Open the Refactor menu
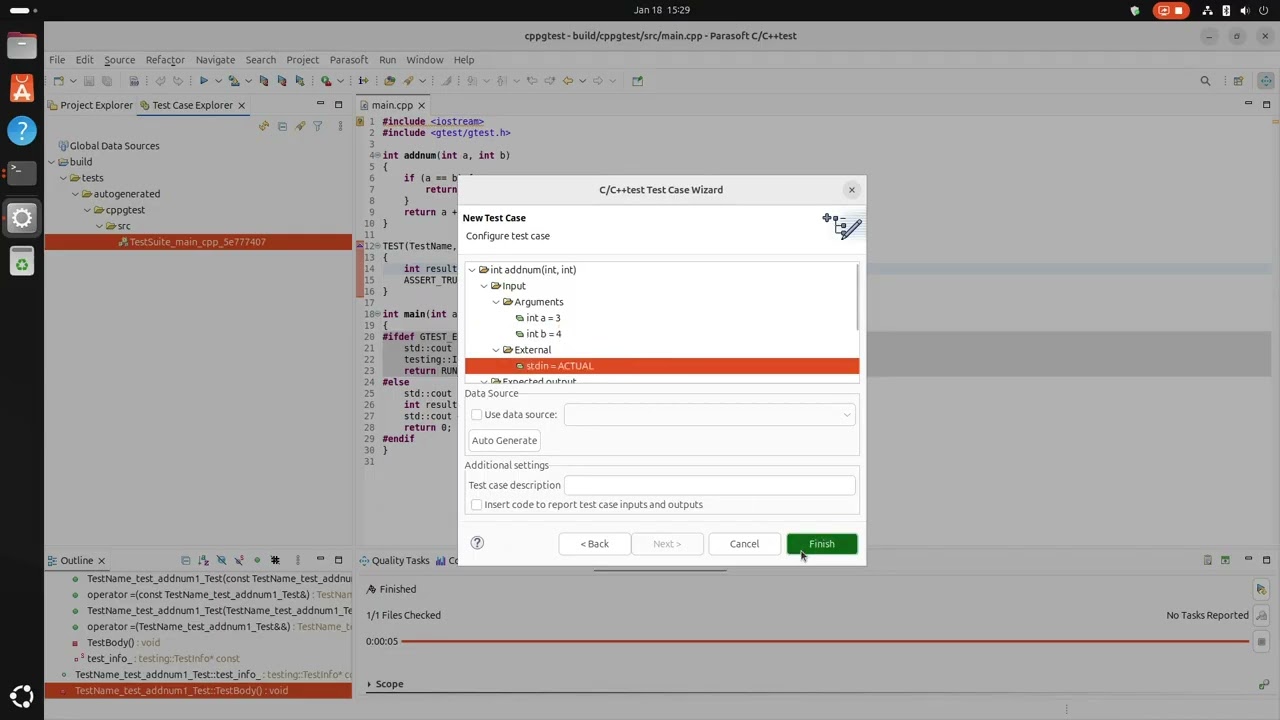Image resolution: width=1280 pixels, height=720 pixels. pos(165,60)
